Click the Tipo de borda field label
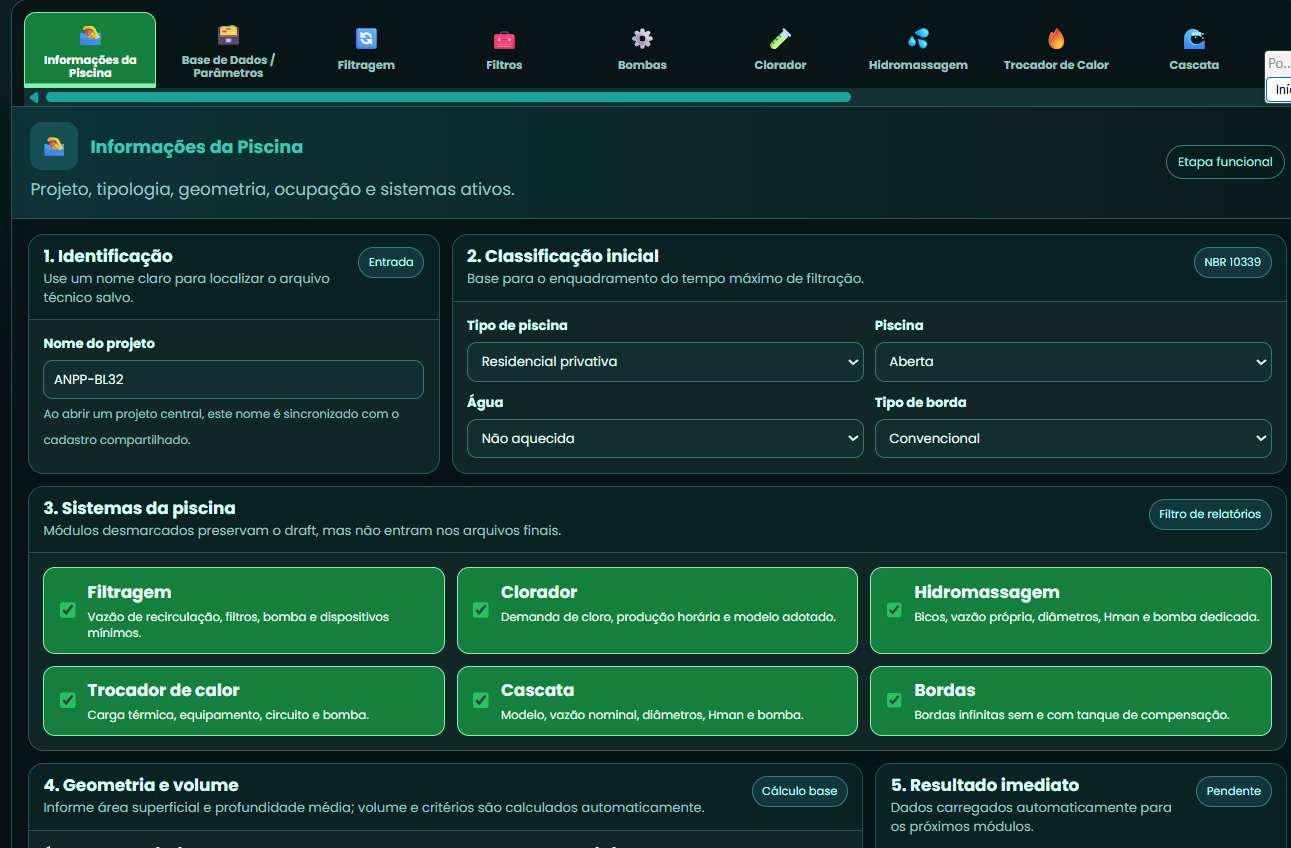Image resolution: width=1291 pixels, height=848 pixels. [x=920, y=402]
